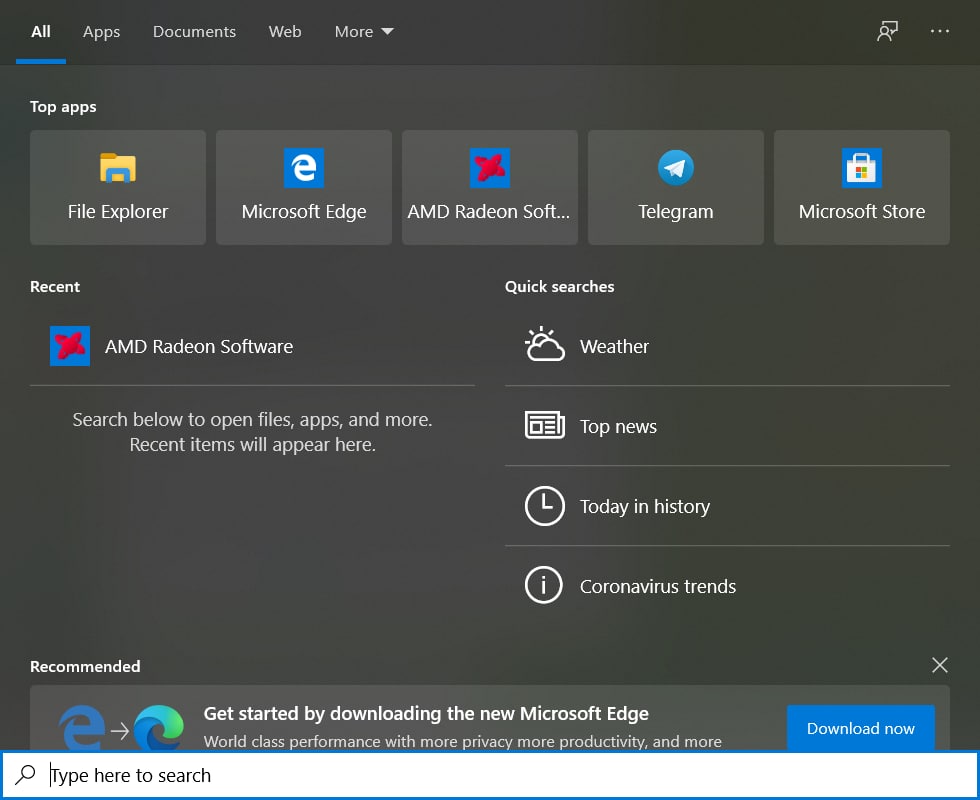Click the 'Top apps' heading
Viewport: 980px width, 800px height.
pos(63,107)
